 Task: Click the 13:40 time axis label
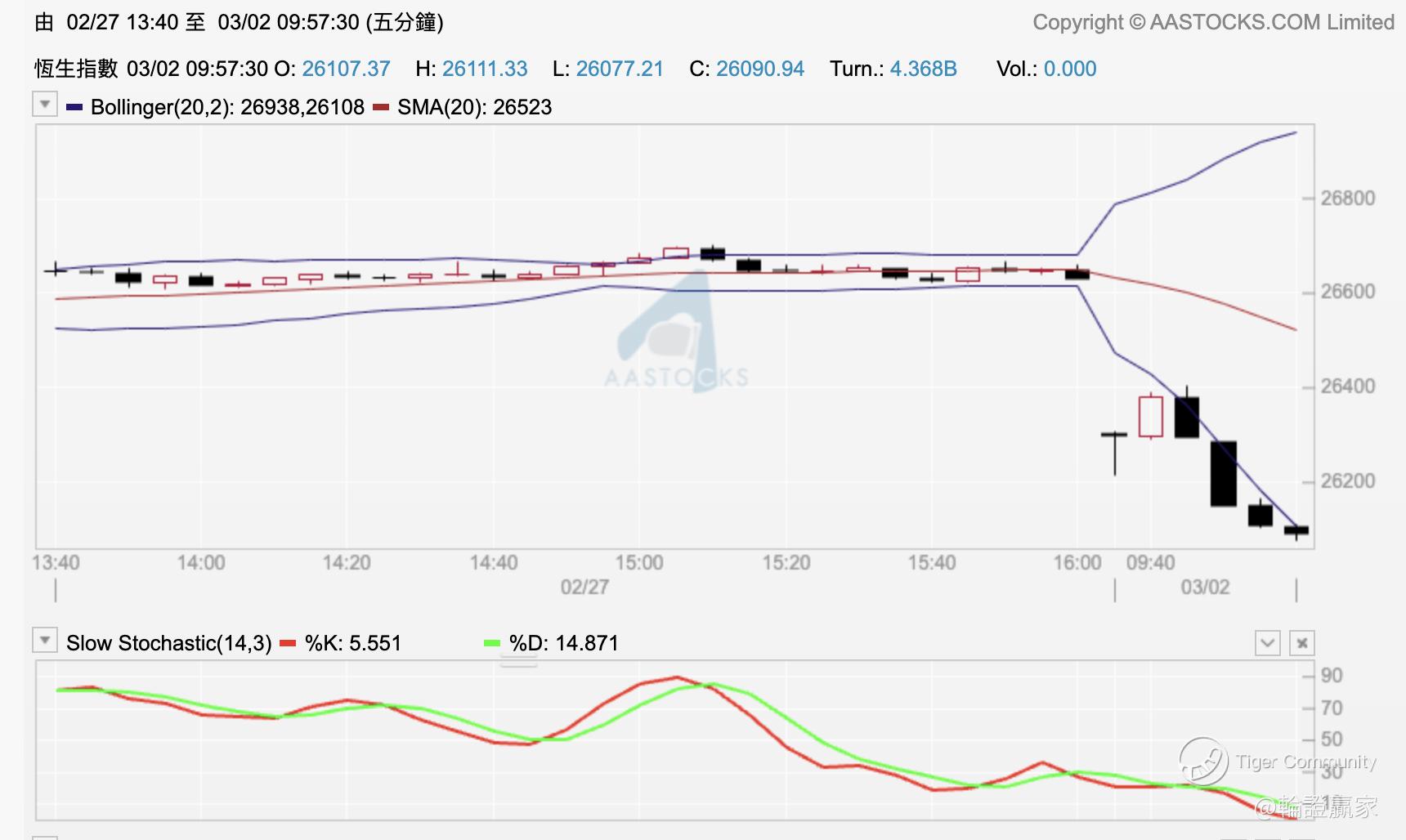56,563
